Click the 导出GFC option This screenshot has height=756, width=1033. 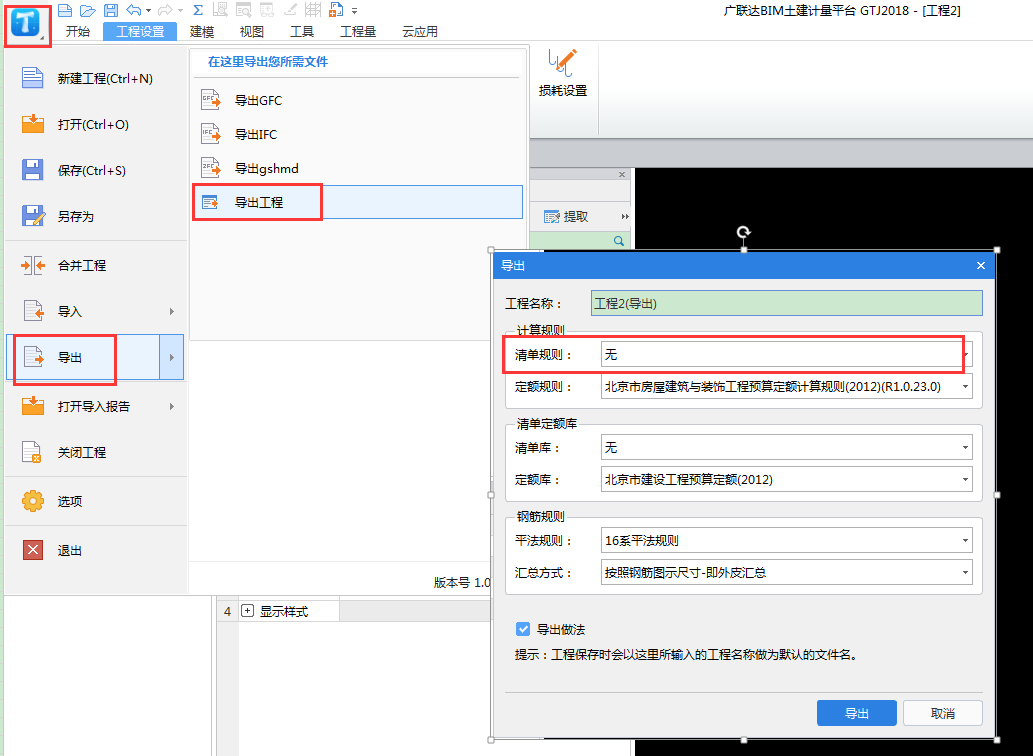click(x=358, y=101)
